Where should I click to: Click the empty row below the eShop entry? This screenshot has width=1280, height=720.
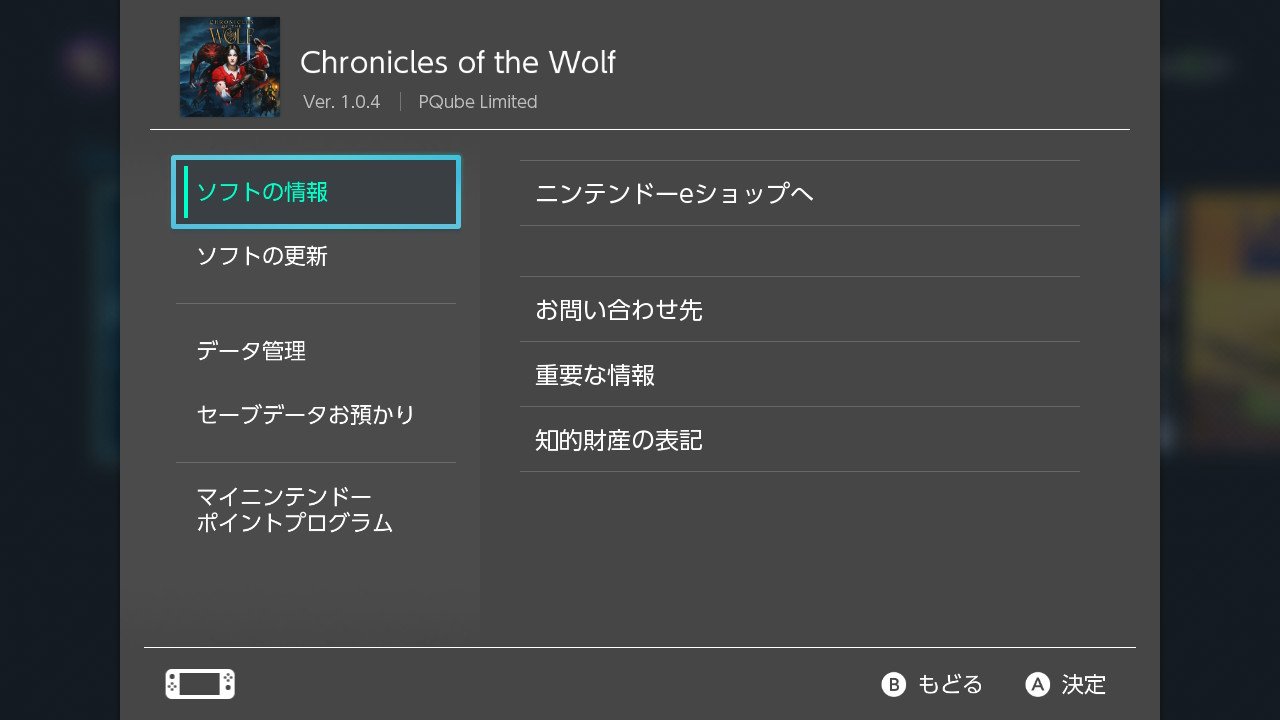800,251
